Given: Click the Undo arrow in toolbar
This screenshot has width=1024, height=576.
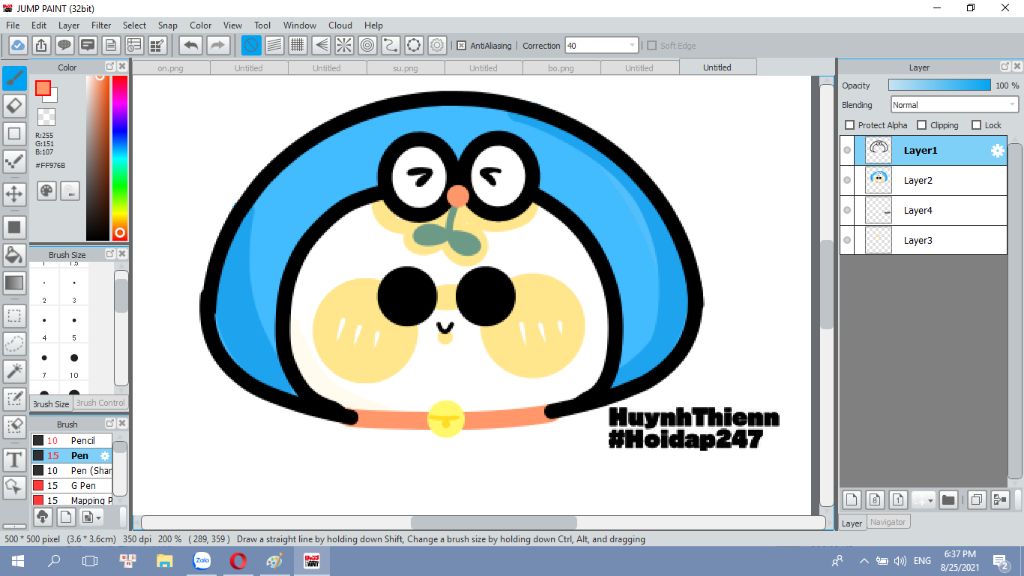Looking at the screenshot, I should point(191,45).
